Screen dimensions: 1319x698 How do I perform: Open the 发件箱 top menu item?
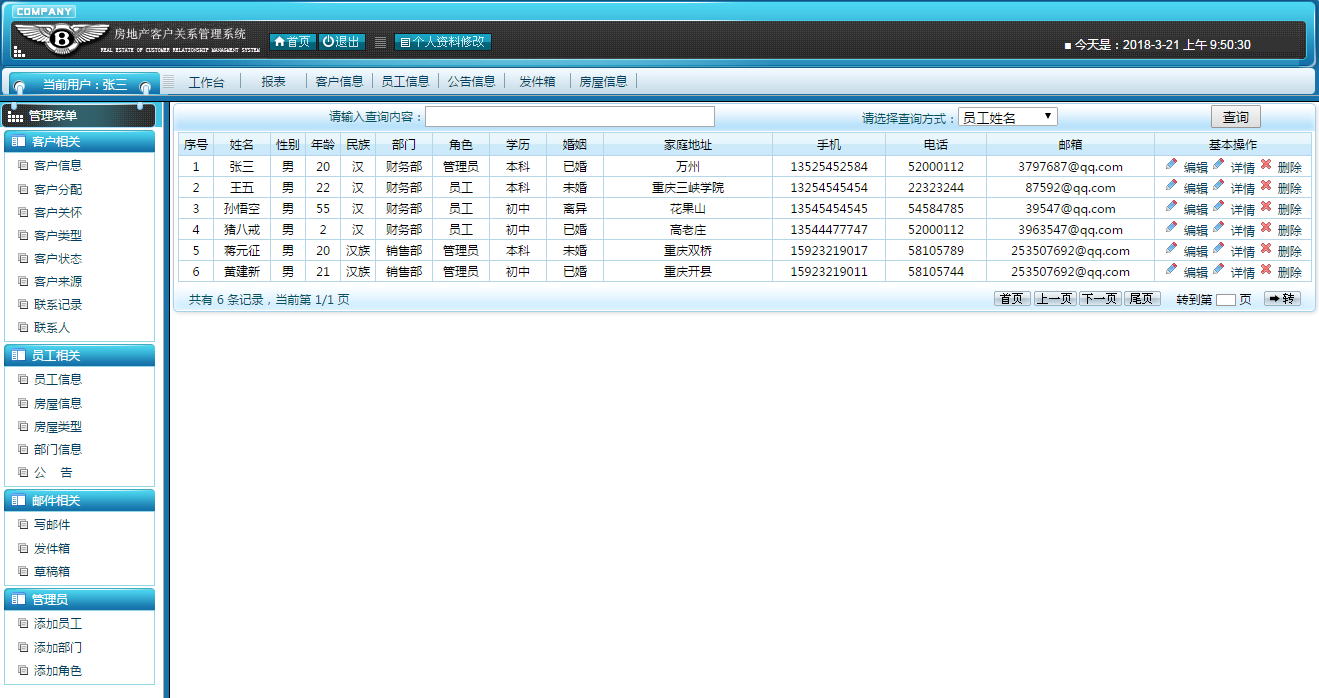coord(537,82)
